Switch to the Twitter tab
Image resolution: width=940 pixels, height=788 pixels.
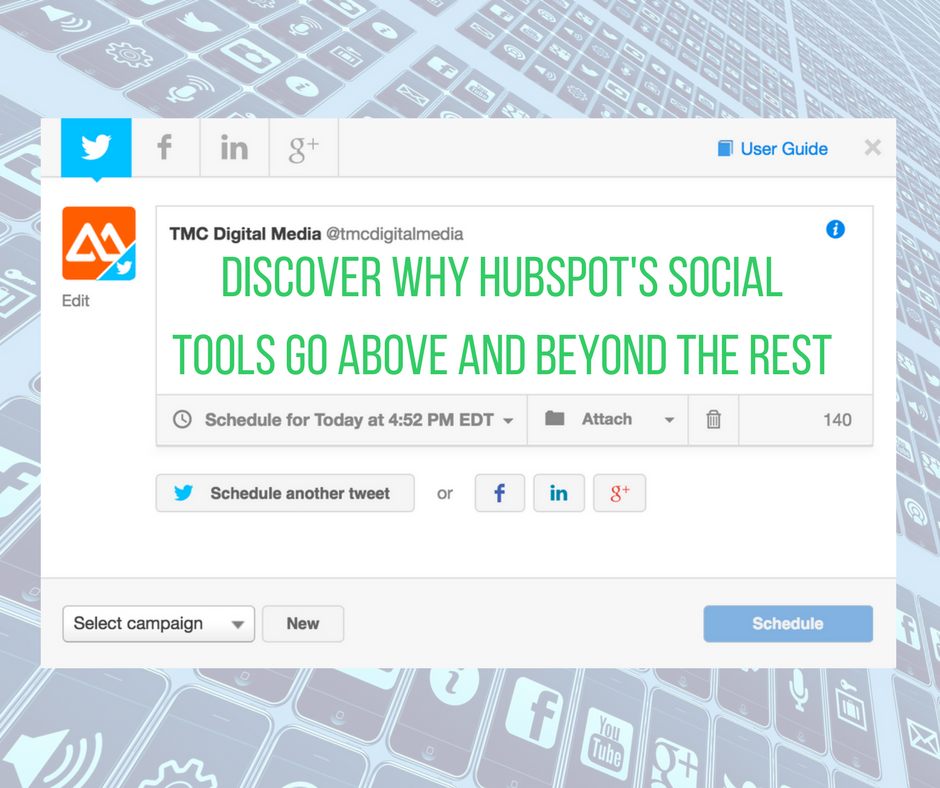pyautogui.click(x=96, y=148)
